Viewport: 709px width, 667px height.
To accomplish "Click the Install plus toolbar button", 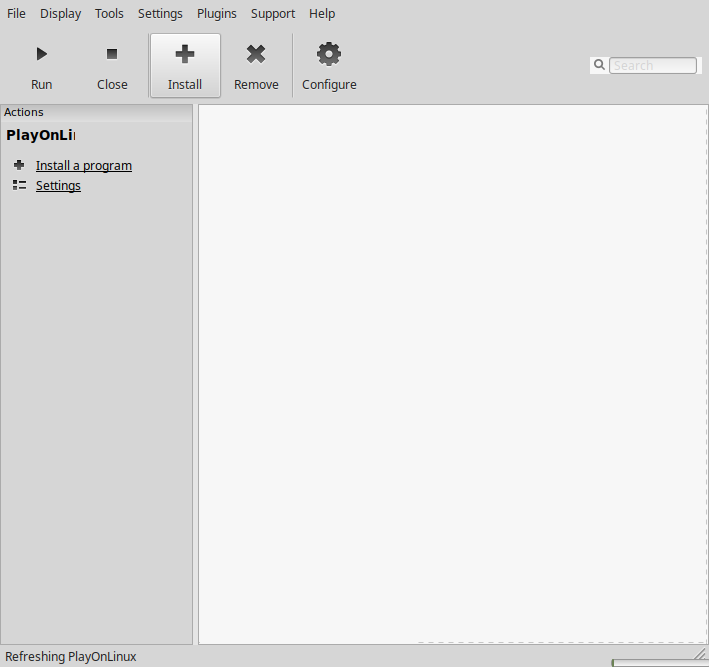I will click(185, 65).
